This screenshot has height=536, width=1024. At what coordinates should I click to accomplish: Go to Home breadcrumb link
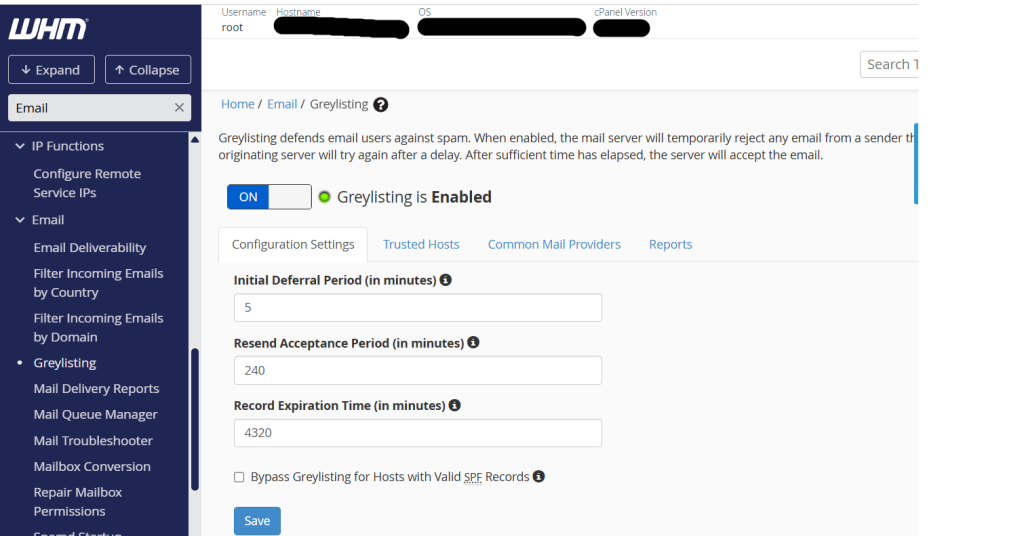point(238,104)
